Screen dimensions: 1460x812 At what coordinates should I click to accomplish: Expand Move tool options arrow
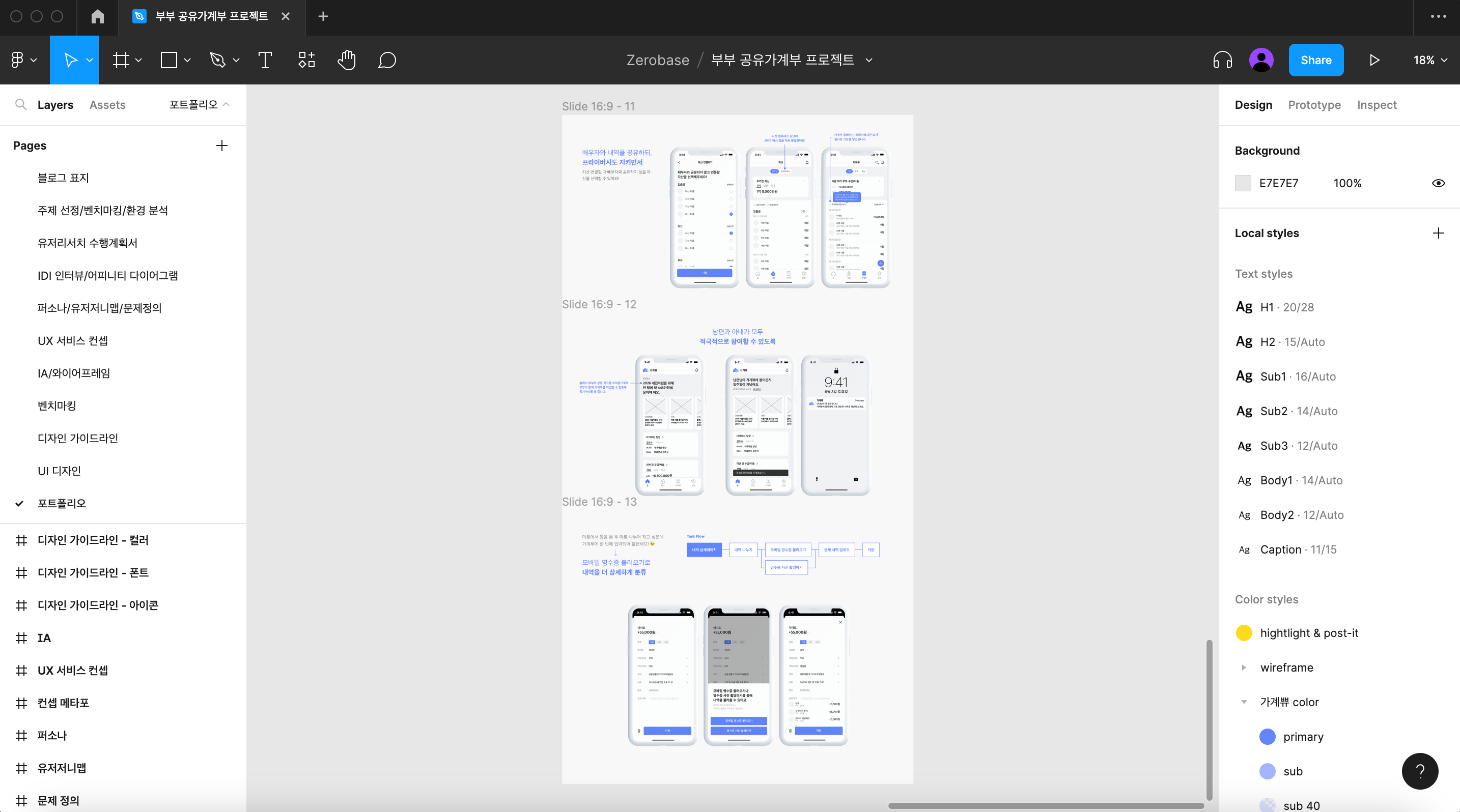click(x=89, y=60)
